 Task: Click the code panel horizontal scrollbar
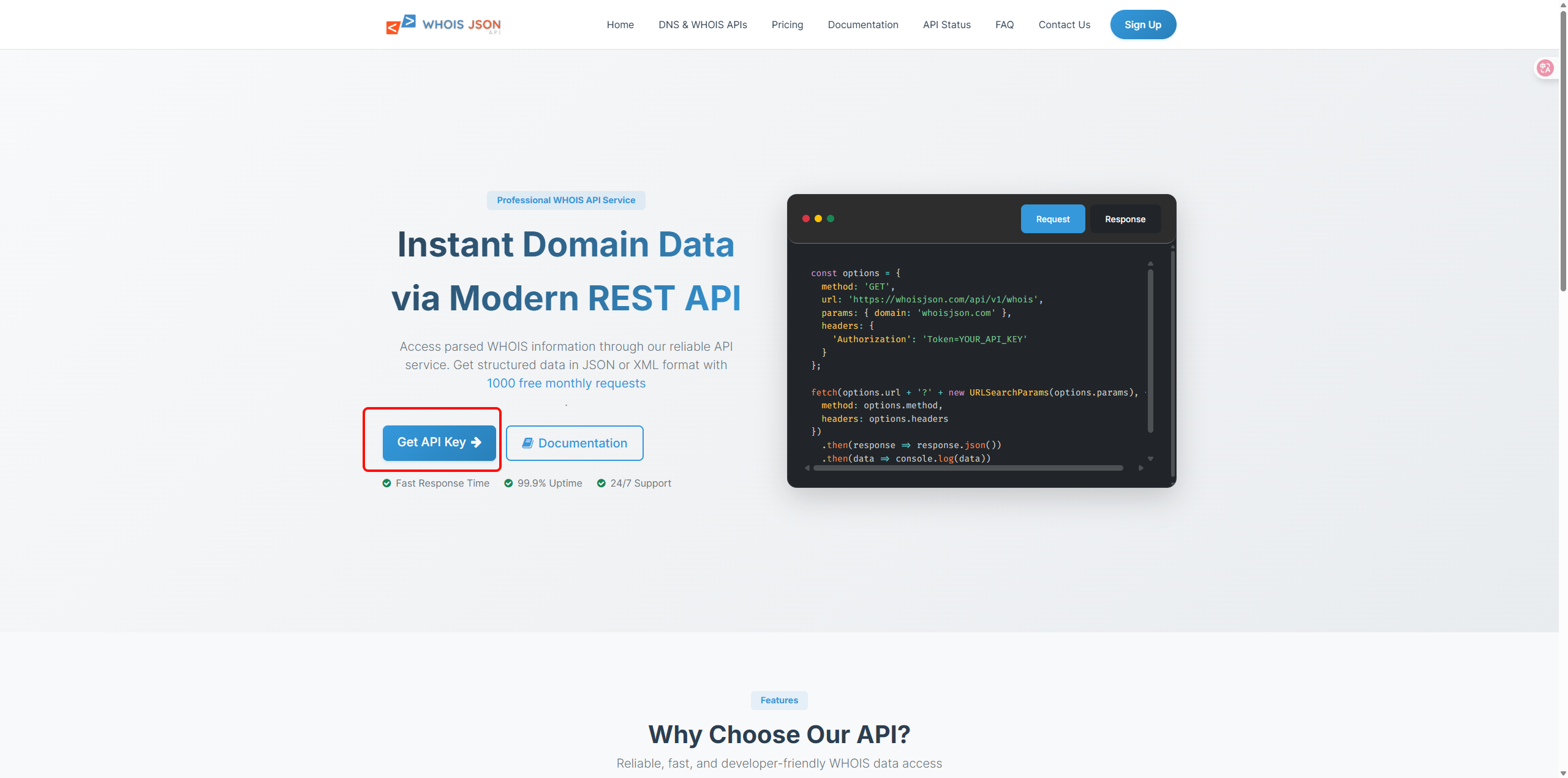coord(968,468)
